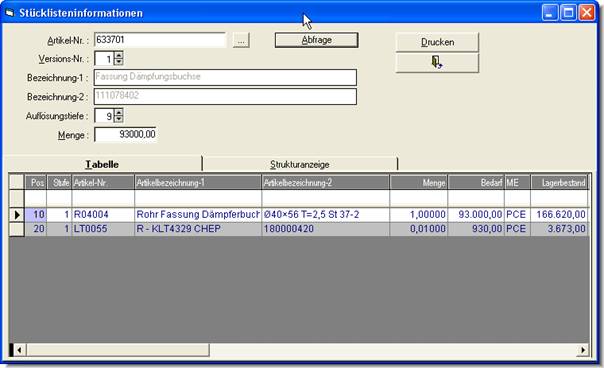Viewport: 604px width, 368px height.
Task: Click the Menge cell 0,01000
Action: pos(419,229)
